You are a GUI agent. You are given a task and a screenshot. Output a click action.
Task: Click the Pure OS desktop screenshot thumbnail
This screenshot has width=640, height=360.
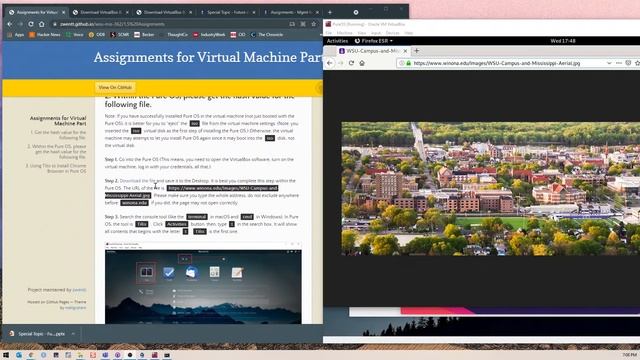(x=203, y=283)
